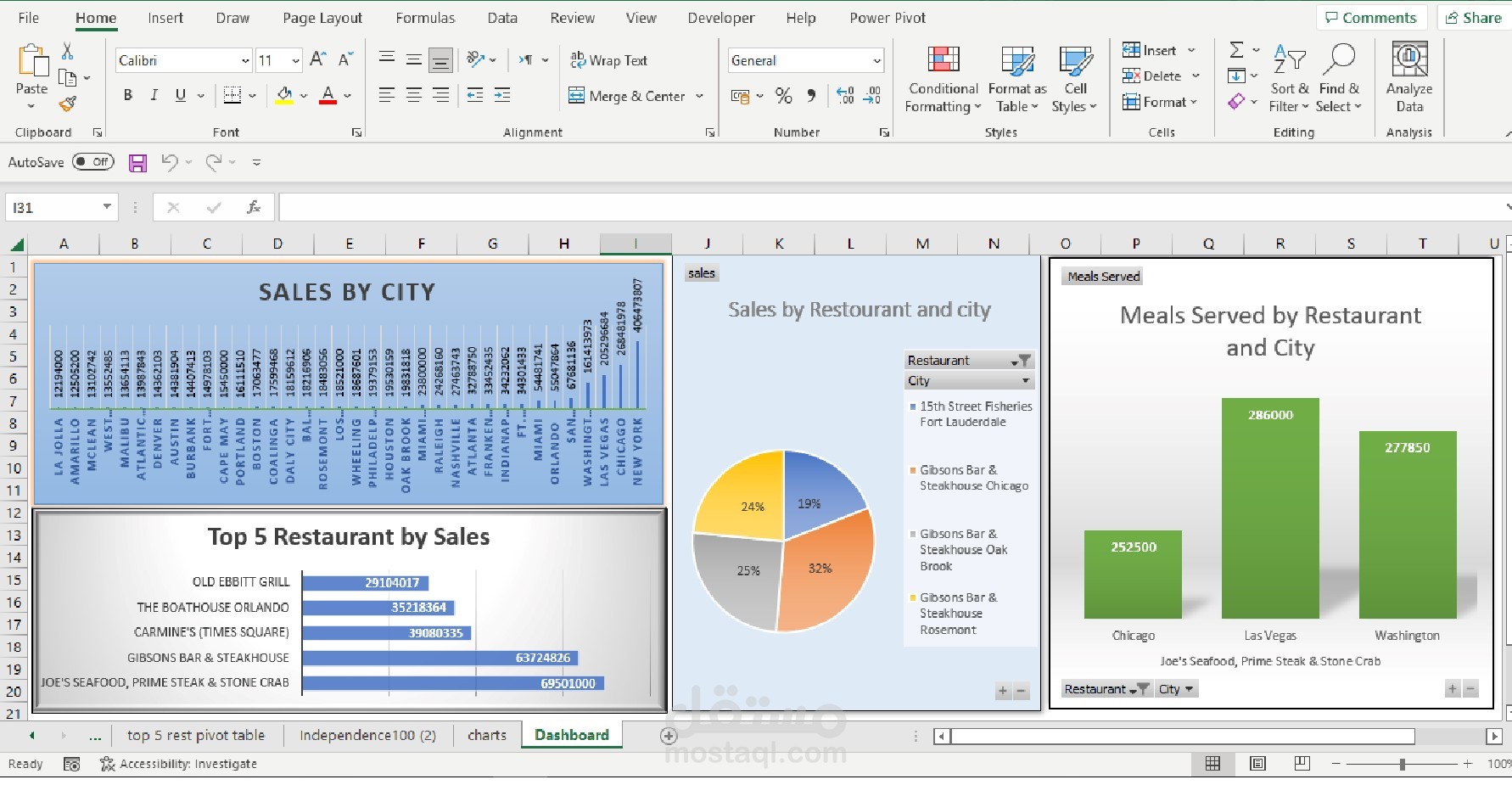Click the Share button

[1474, 17]
